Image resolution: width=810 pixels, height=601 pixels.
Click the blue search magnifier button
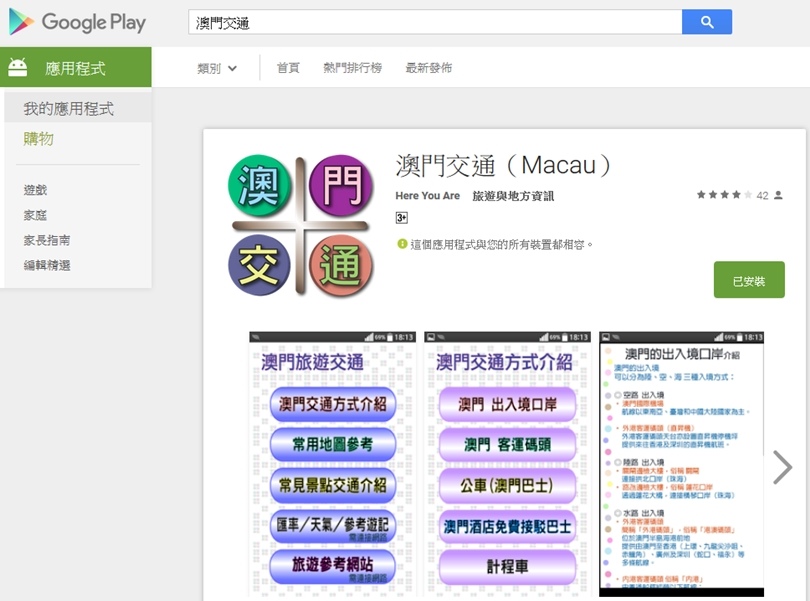click(707, 22)
